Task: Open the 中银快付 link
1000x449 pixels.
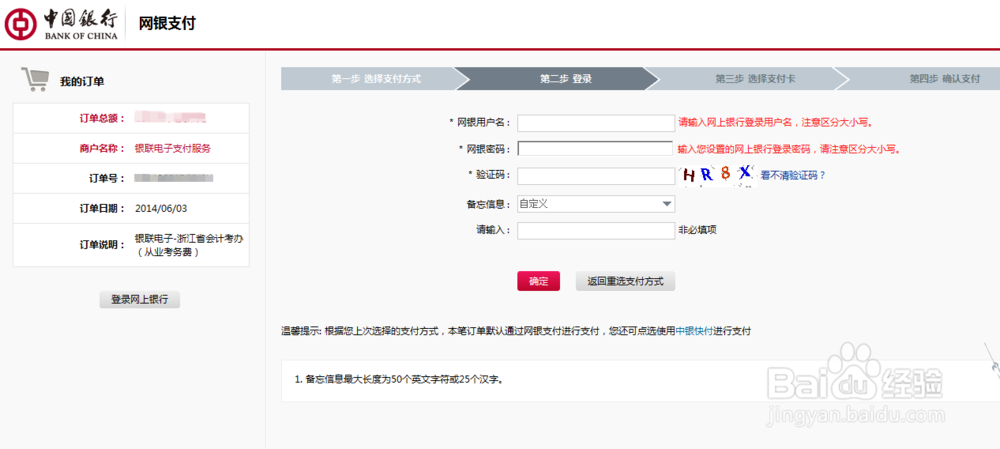Action: tap(694, 332)
